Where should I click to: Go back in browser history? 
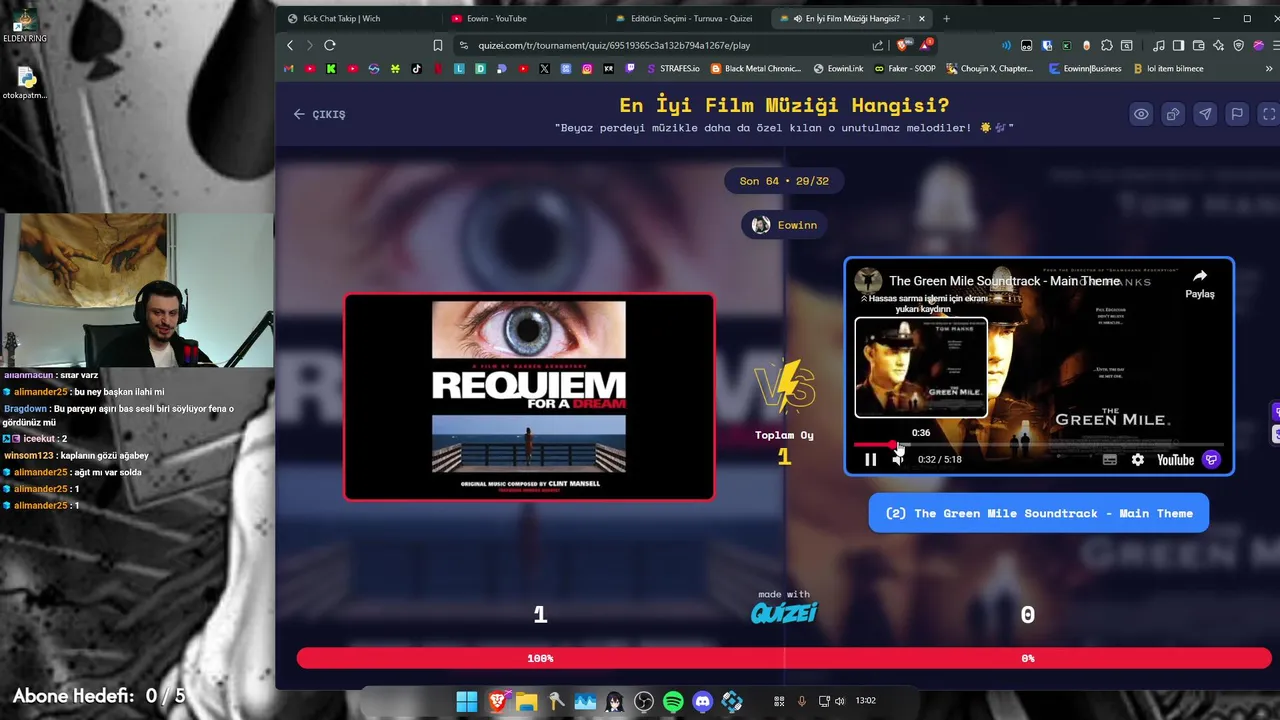click(290, 45)
